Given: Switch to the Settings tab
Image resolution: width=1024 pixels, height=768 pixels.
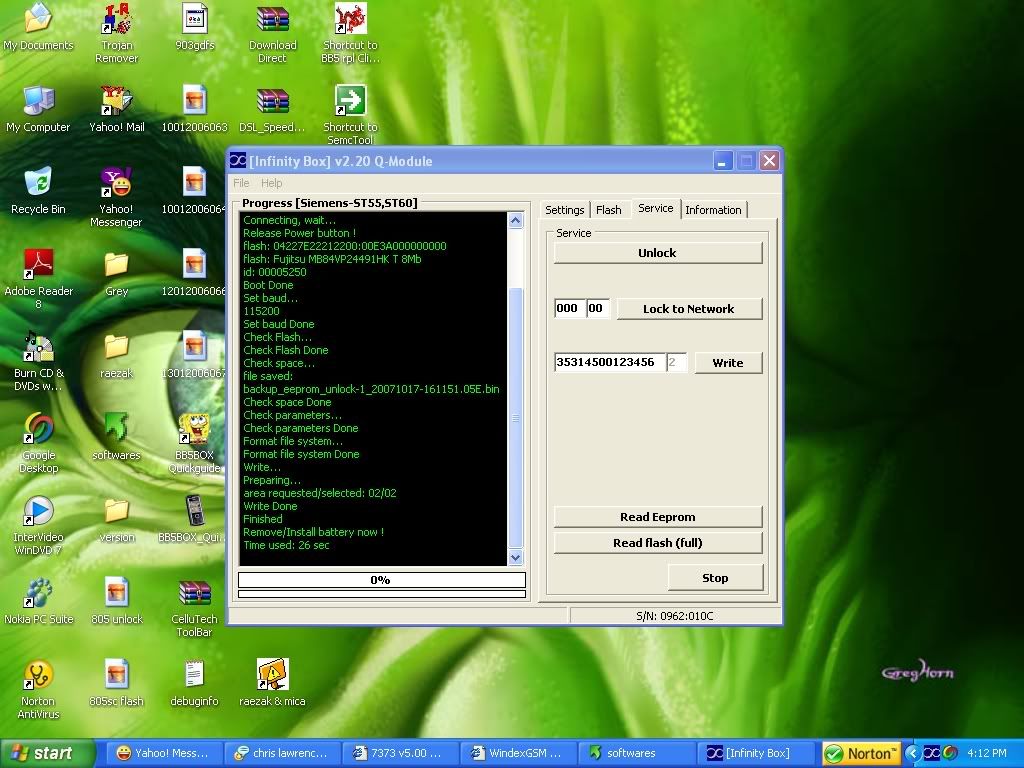Looking at the screenshot, I should click(564, 210).
